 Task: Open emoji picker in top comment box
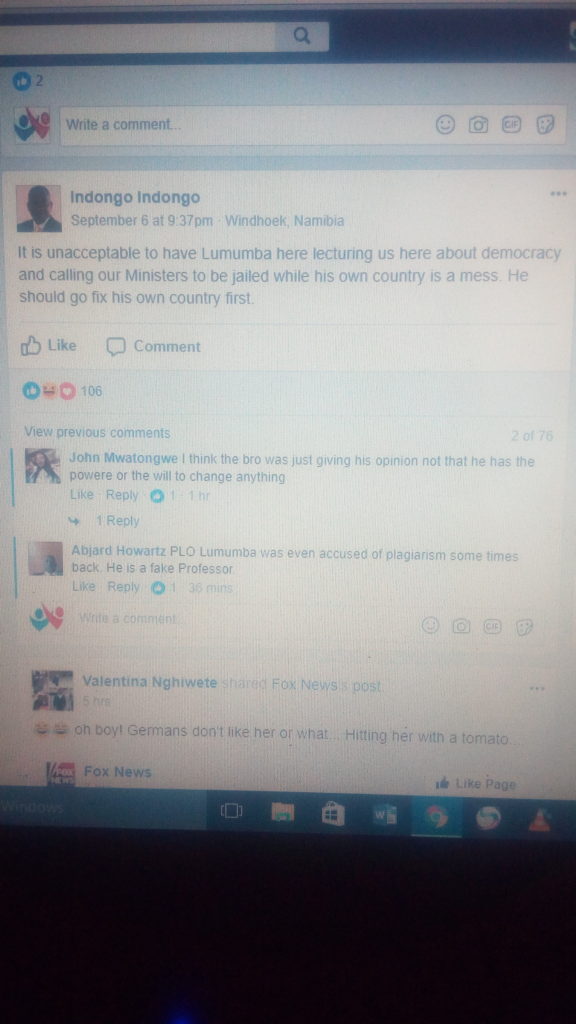pos(445,124)
